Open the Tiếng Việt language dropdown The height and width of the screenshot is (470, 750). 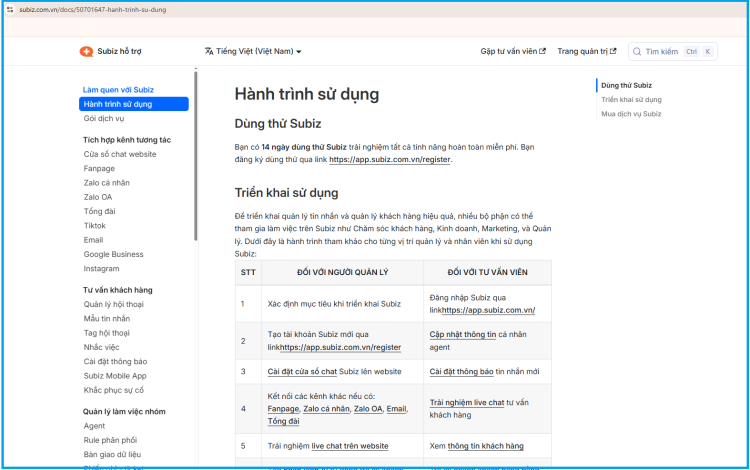253,51
